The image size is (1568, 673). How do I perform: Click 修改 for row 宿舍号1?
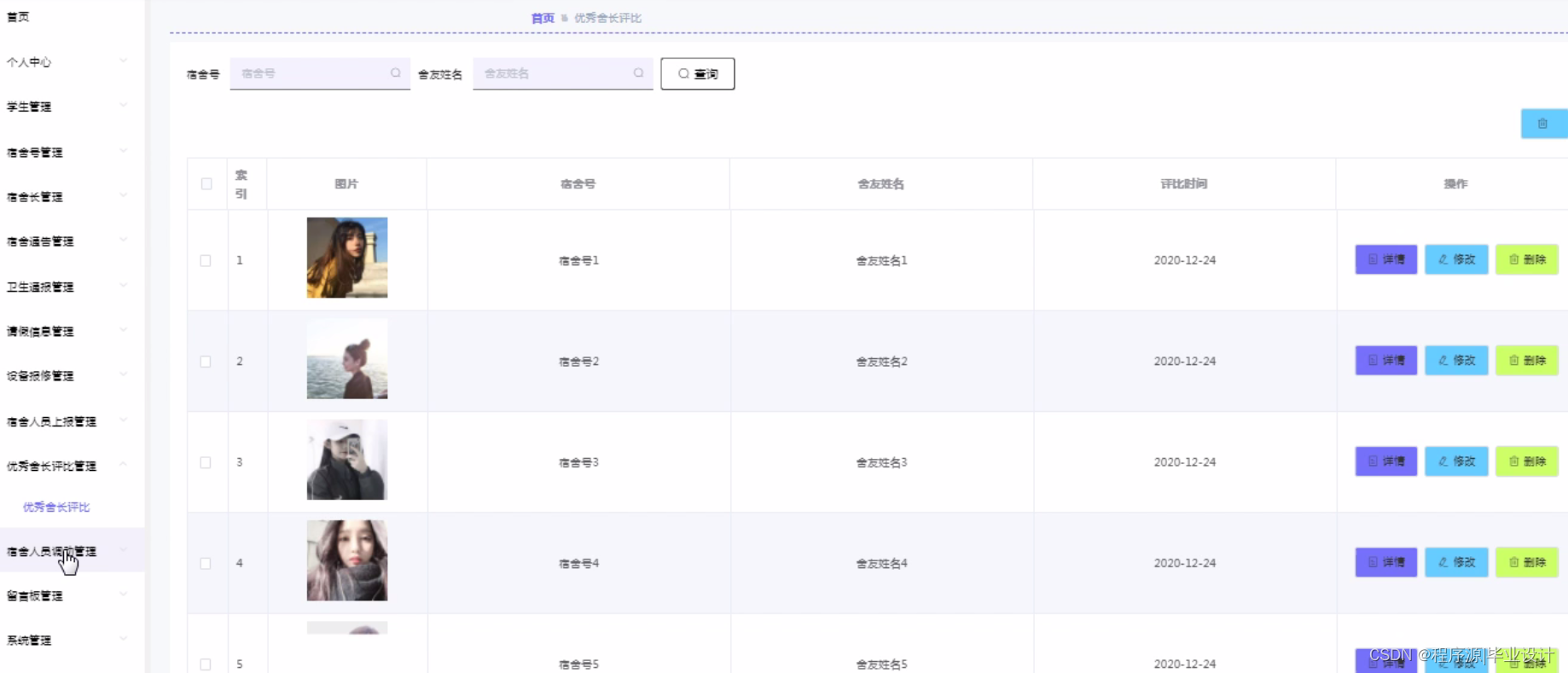click(1456, 259)
